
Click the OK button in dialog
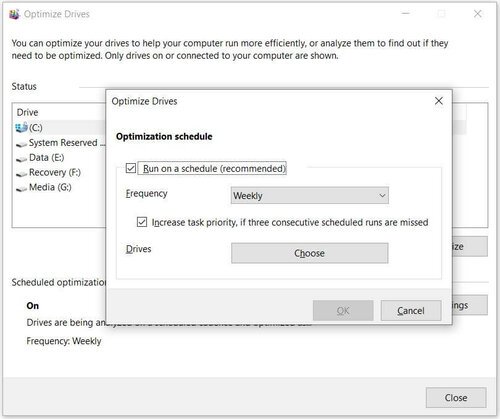343,310
